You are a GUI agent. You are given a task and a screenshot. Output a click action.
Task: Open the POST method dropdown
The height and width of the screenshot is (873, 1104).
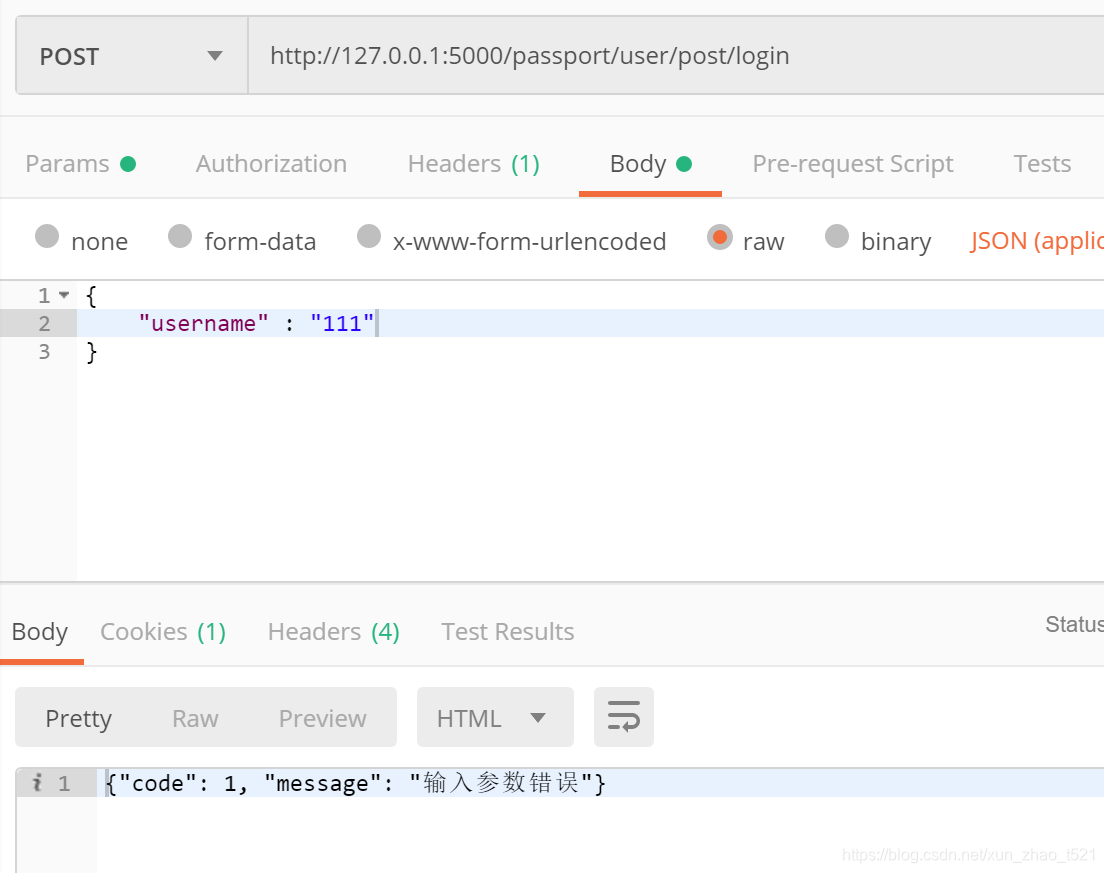(x=132, y=56)
